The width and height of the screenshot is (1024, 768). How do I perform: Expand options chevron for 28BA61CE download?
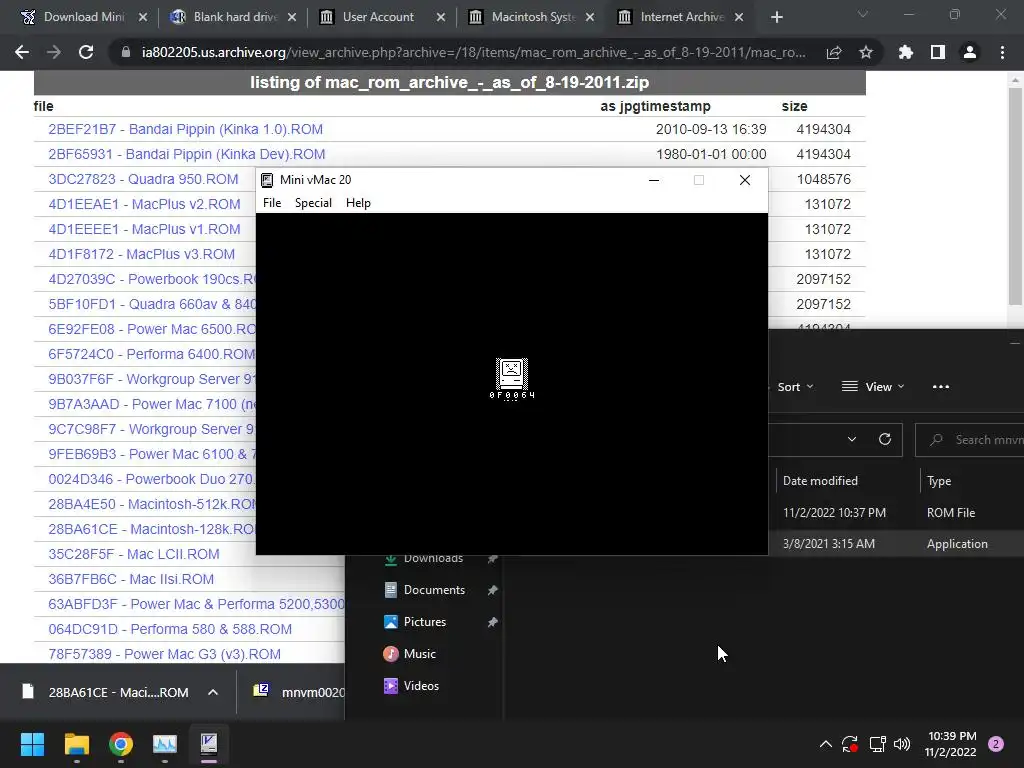[x=213, y=692]
